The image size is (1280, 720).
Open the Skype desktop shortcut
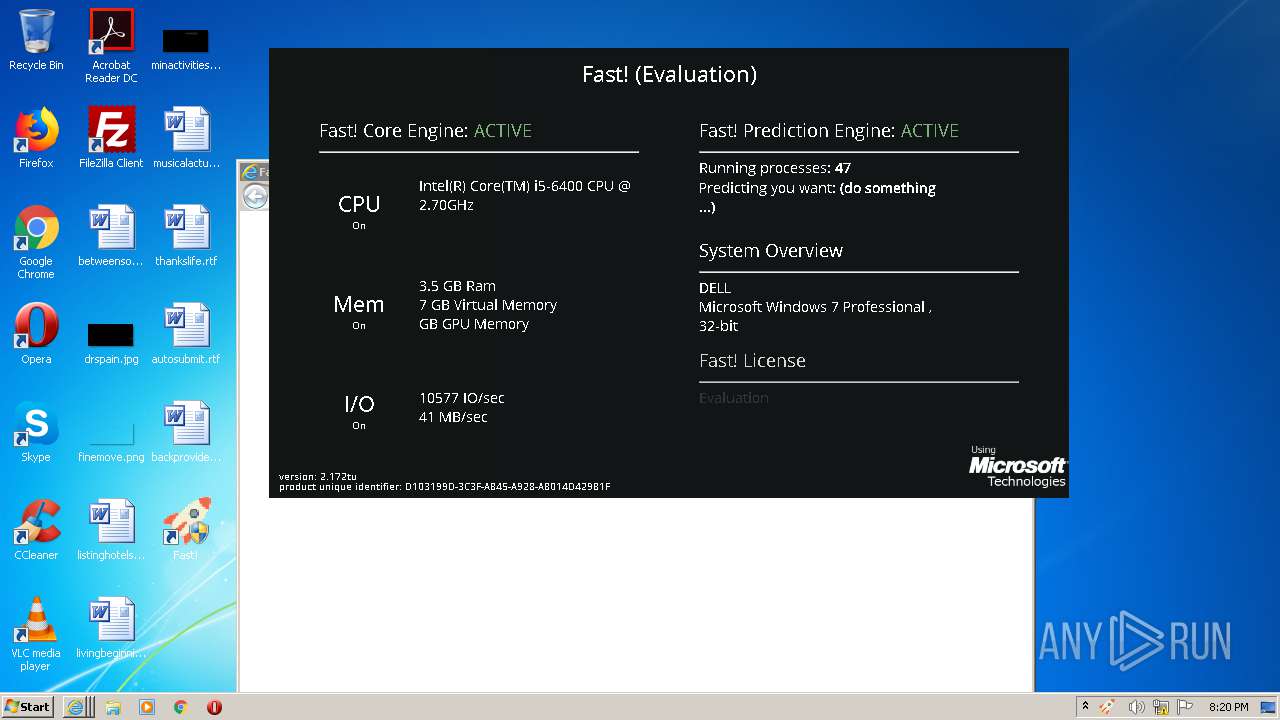pyautogui.click(x=36, y=432)
